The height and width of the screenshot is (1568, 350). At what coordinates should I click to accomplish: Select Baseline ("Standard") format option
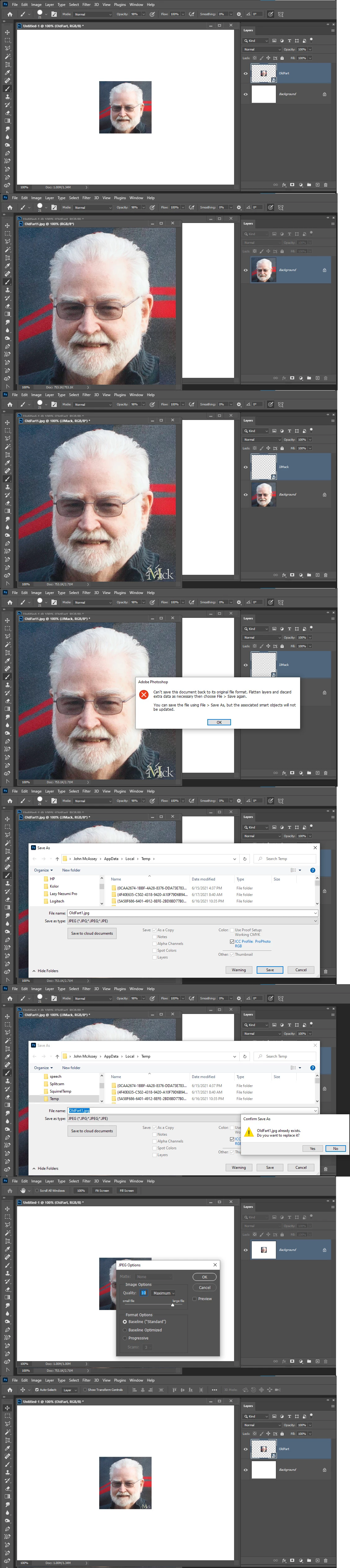click(124, 1321)
